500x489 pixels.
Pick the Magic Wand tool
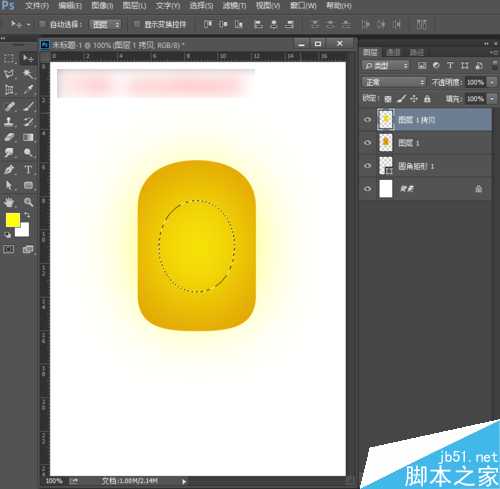click(x=28, y=74)
